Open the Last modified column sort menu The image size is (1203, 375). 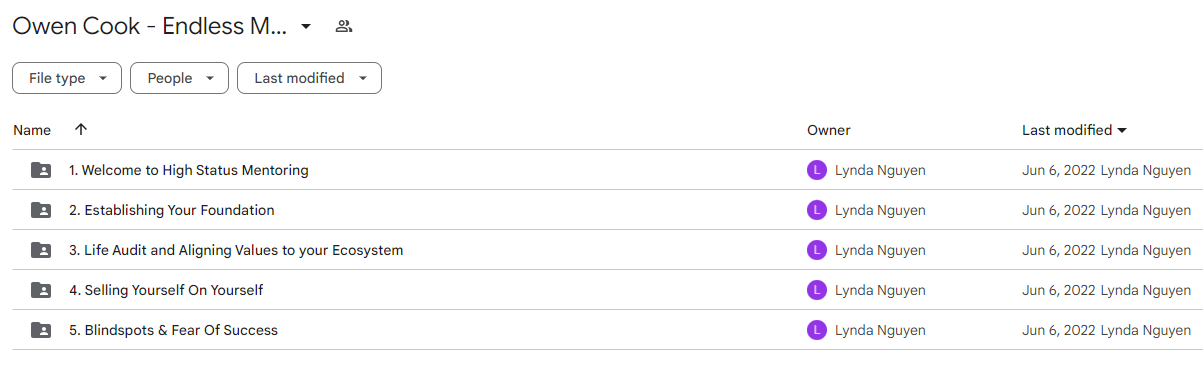click(x=1075, y=130)
